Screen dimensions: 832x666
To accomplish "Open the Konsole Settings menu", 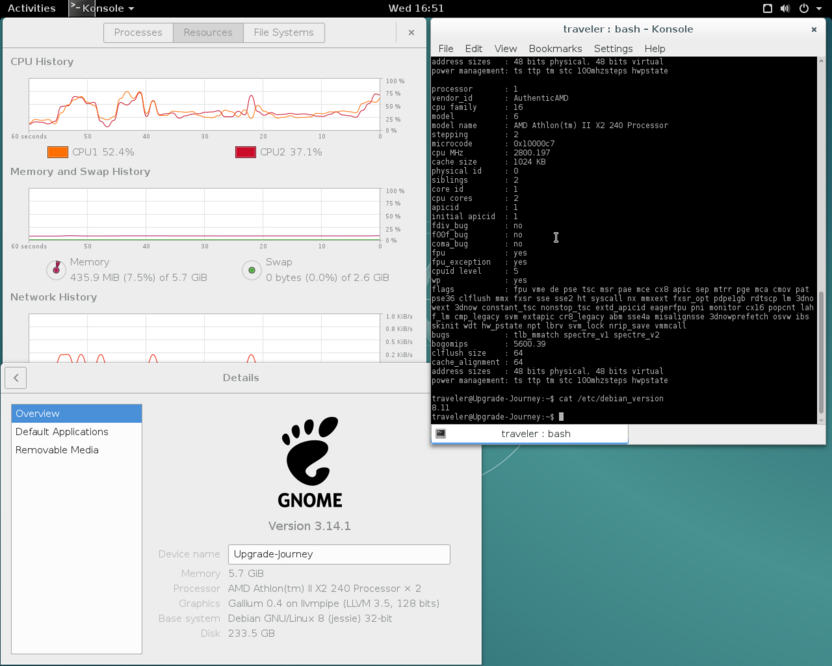I will pos(613,48).
